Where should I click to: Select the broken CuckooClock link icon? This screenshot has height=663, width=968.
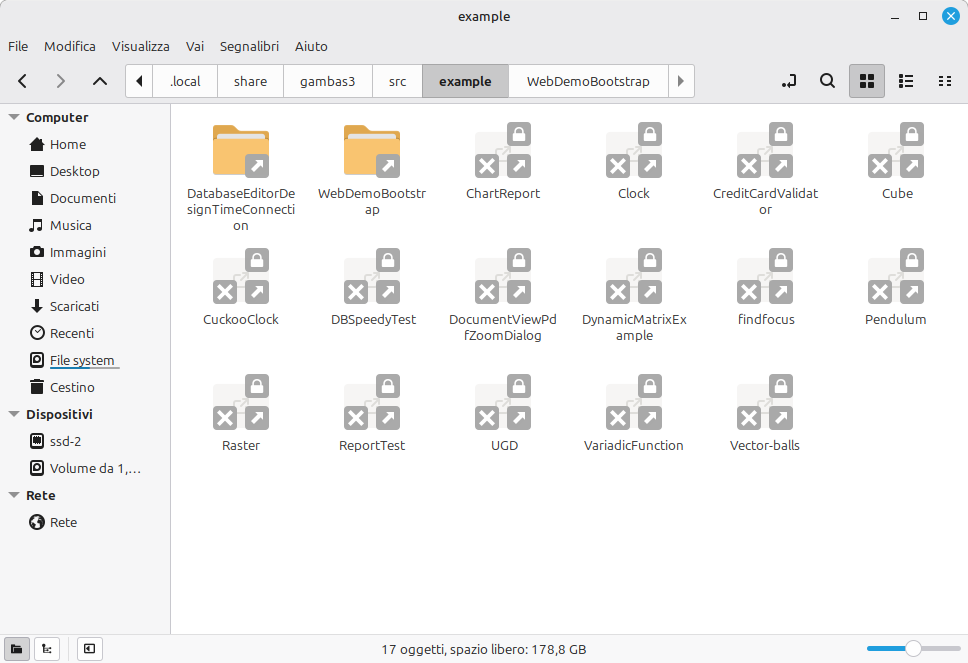(240, 278)
